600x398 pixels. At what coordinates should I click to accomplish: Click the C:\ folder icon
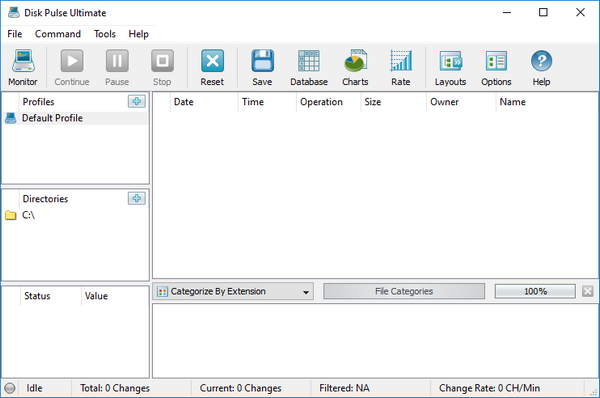click(x=11, y=215)
